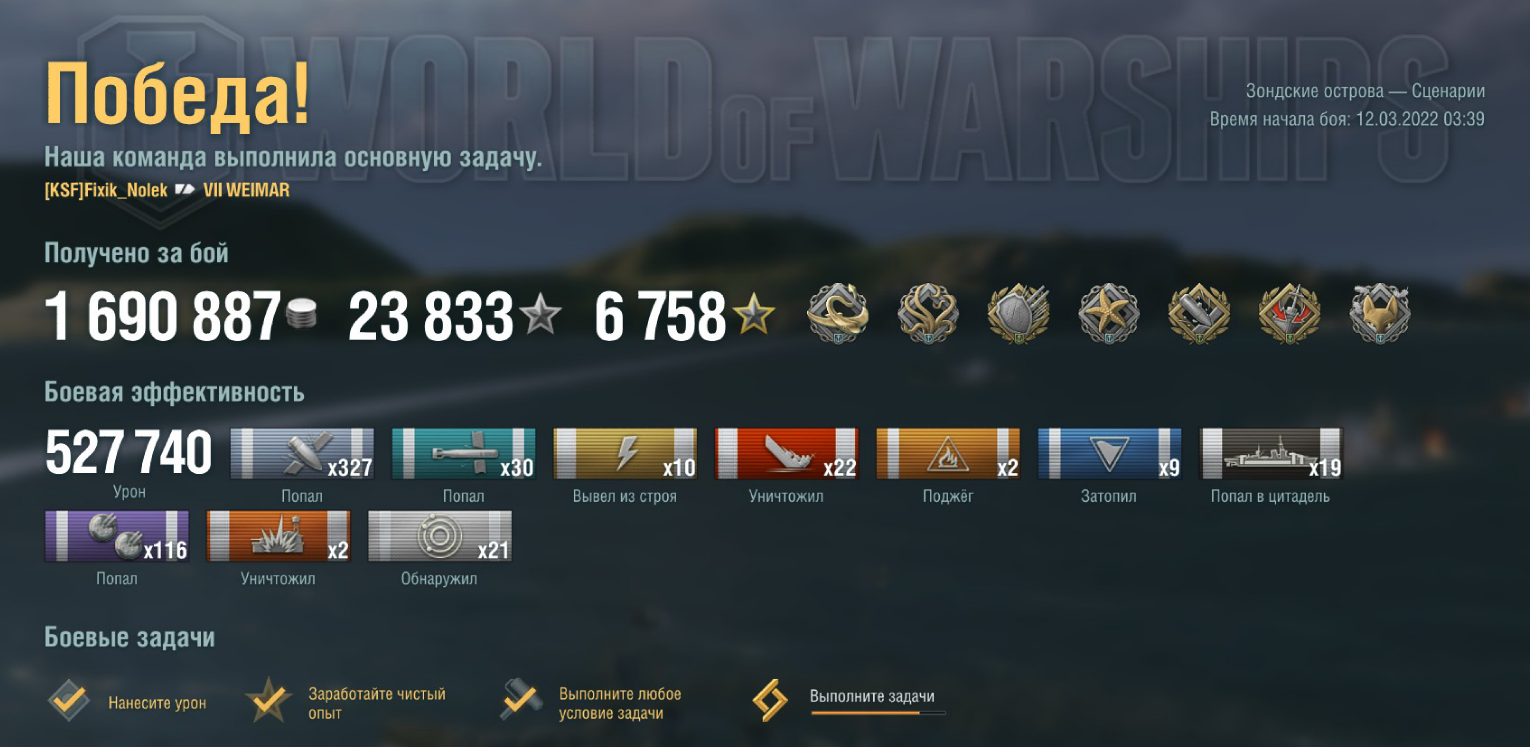Image resolution: width=1530 pixels, height=747 pixels.
Task: Select the Заработайте чистый опыт mission
Action: (345, 702)
